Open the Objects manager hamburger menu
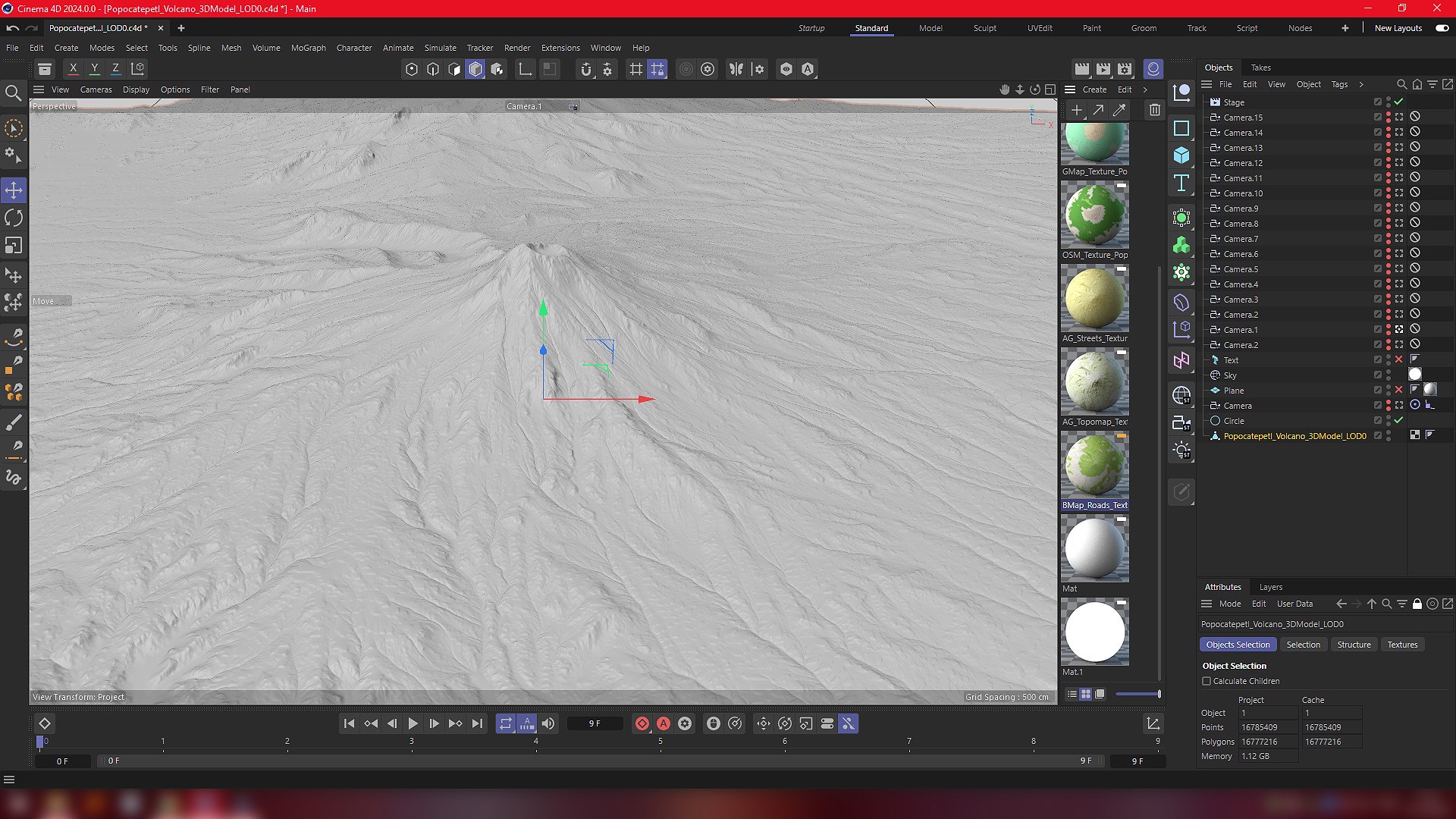Viewport: 1456px width, 819px height. pyautogui.click(x=1207, y=84)
